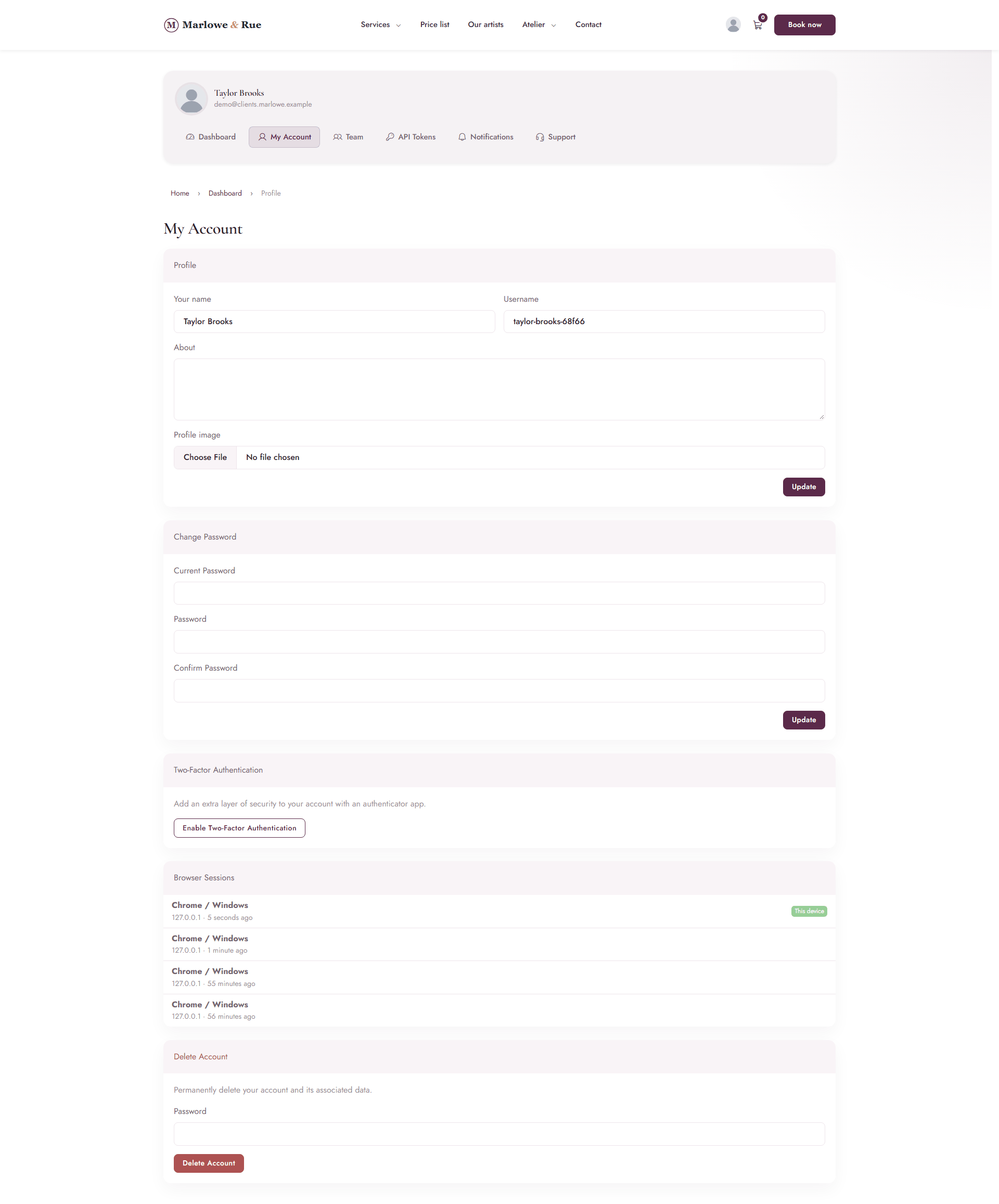The image size is (999, 1204).
Task: Focus the Current Password field
Action: pyautogui.click(x=499, y=593)
